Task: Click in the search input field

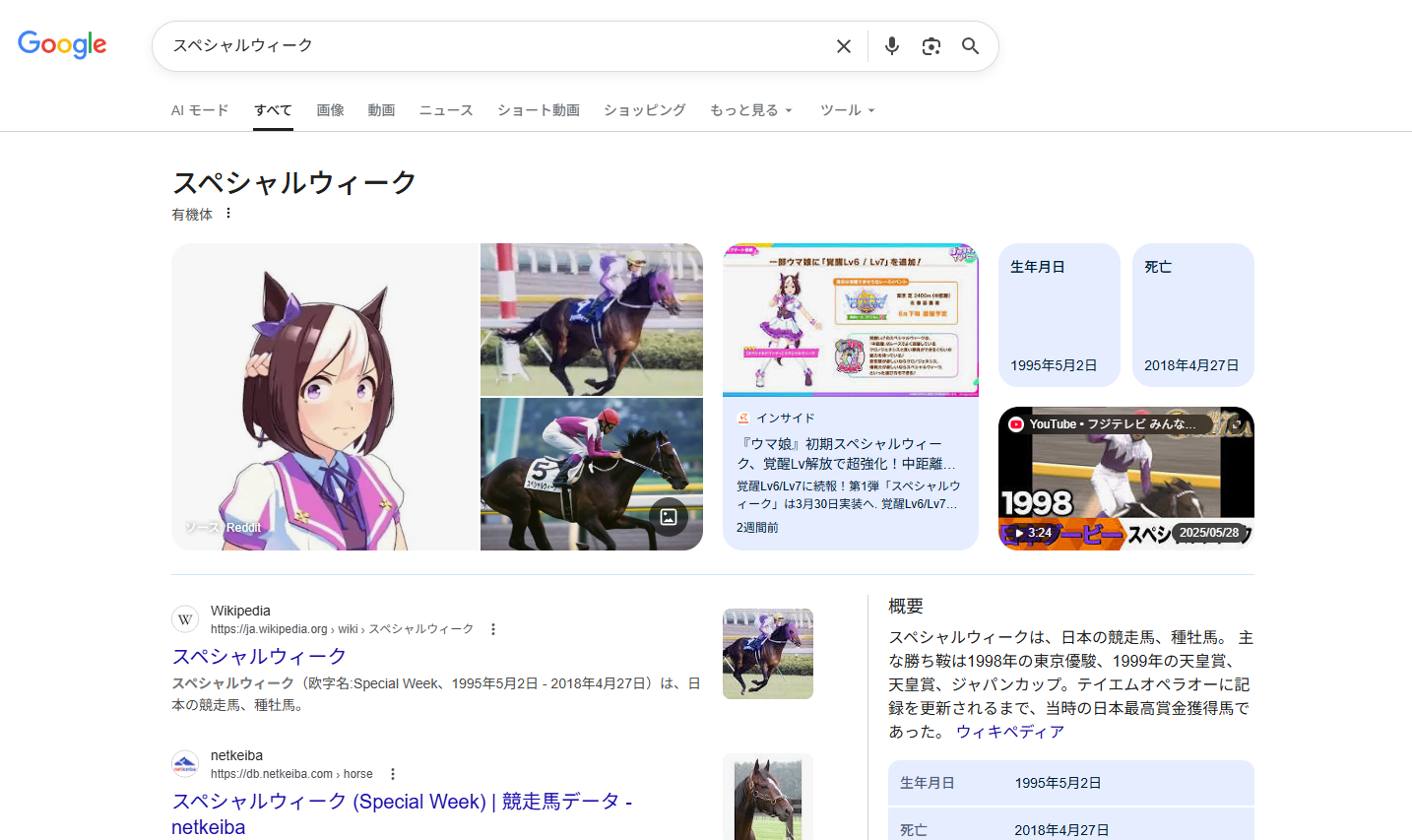Action: [492, 46]
